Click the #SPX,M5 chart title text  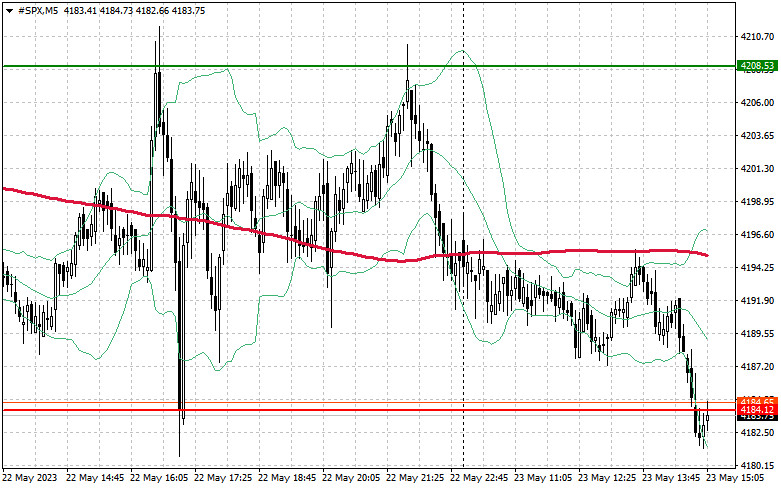pyautogui.click(x=37, y=9)
